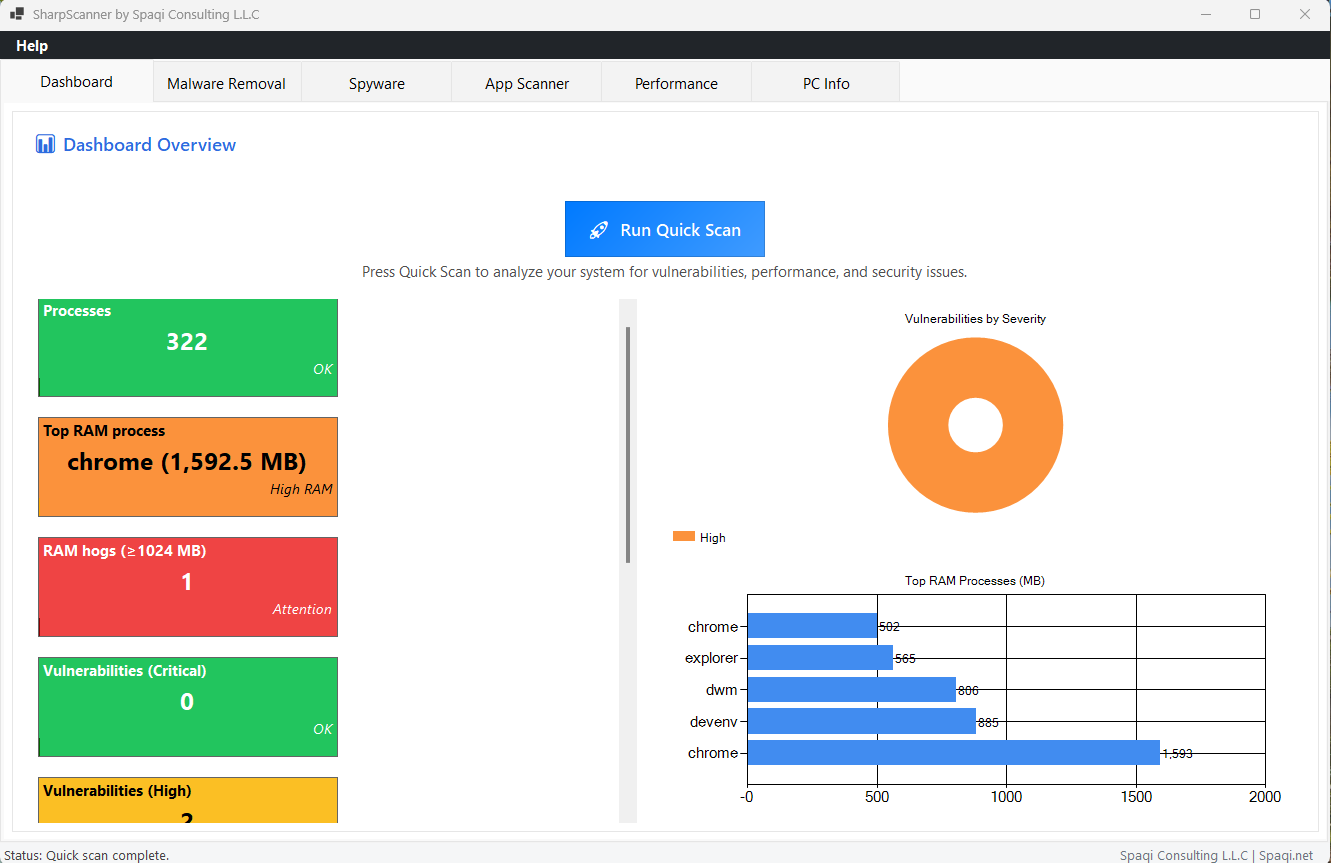The width and height of the screenshot is (1331, 863).
Task: Click the Spaqi Consulting L.L.C footer link
Action: pyautogui.click(x=1183, y=855)
